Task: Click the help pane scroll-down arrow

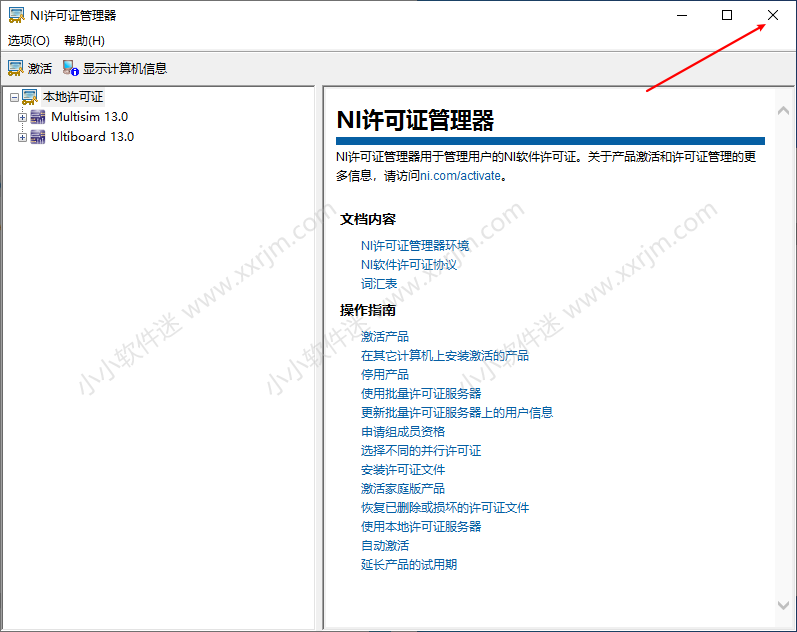Action: coord(783,605)
